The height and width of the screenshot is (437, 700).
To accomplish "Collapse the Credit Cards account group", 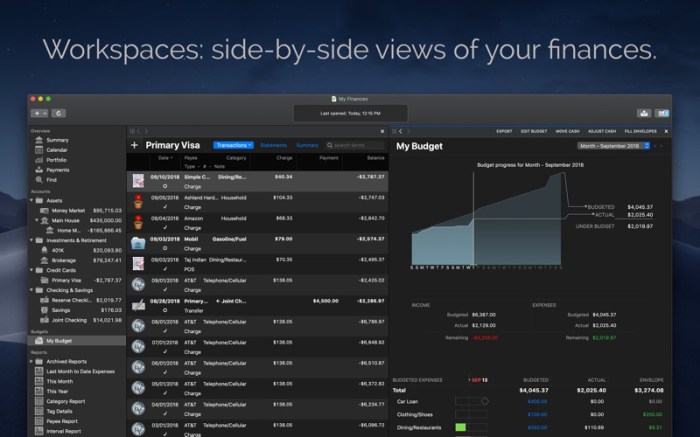I will [31, 270].
